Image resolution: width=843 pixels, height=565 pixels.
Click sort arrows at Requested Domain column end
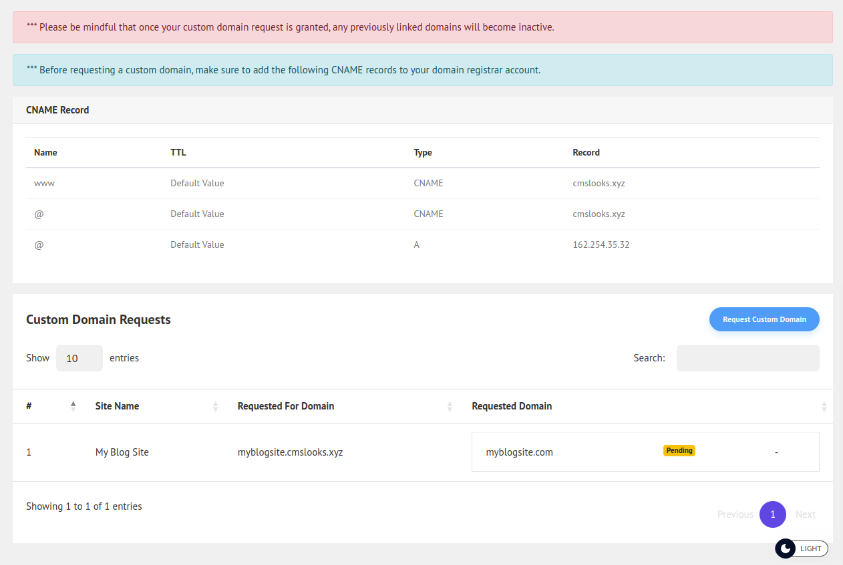(824, 407)
